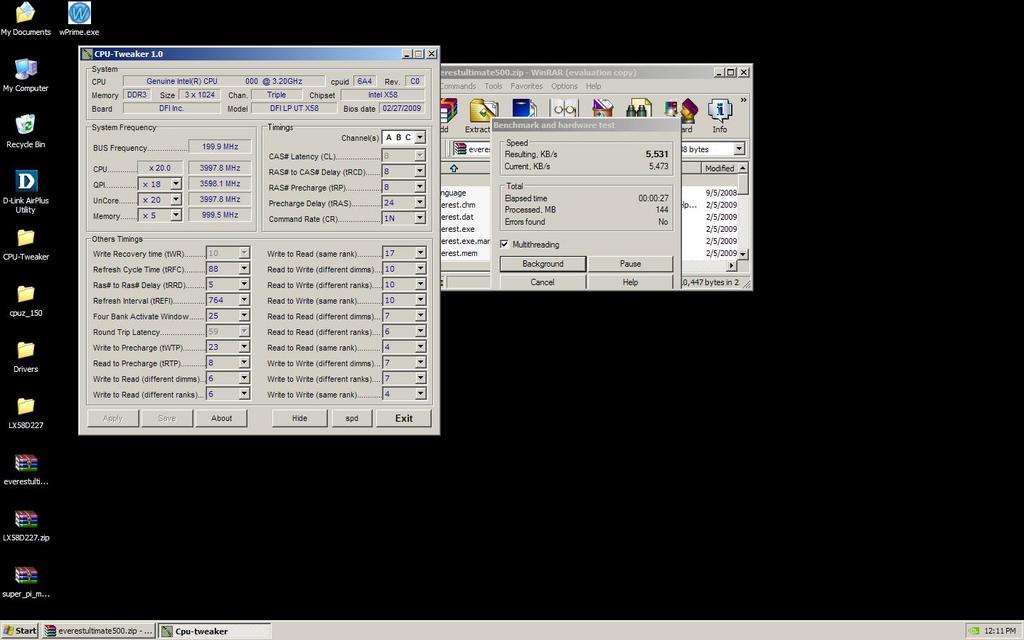Screen dimensions: 1024x640
Task: Open the Wizard icon in WinRAR toolbar
Action: [681, 111]
